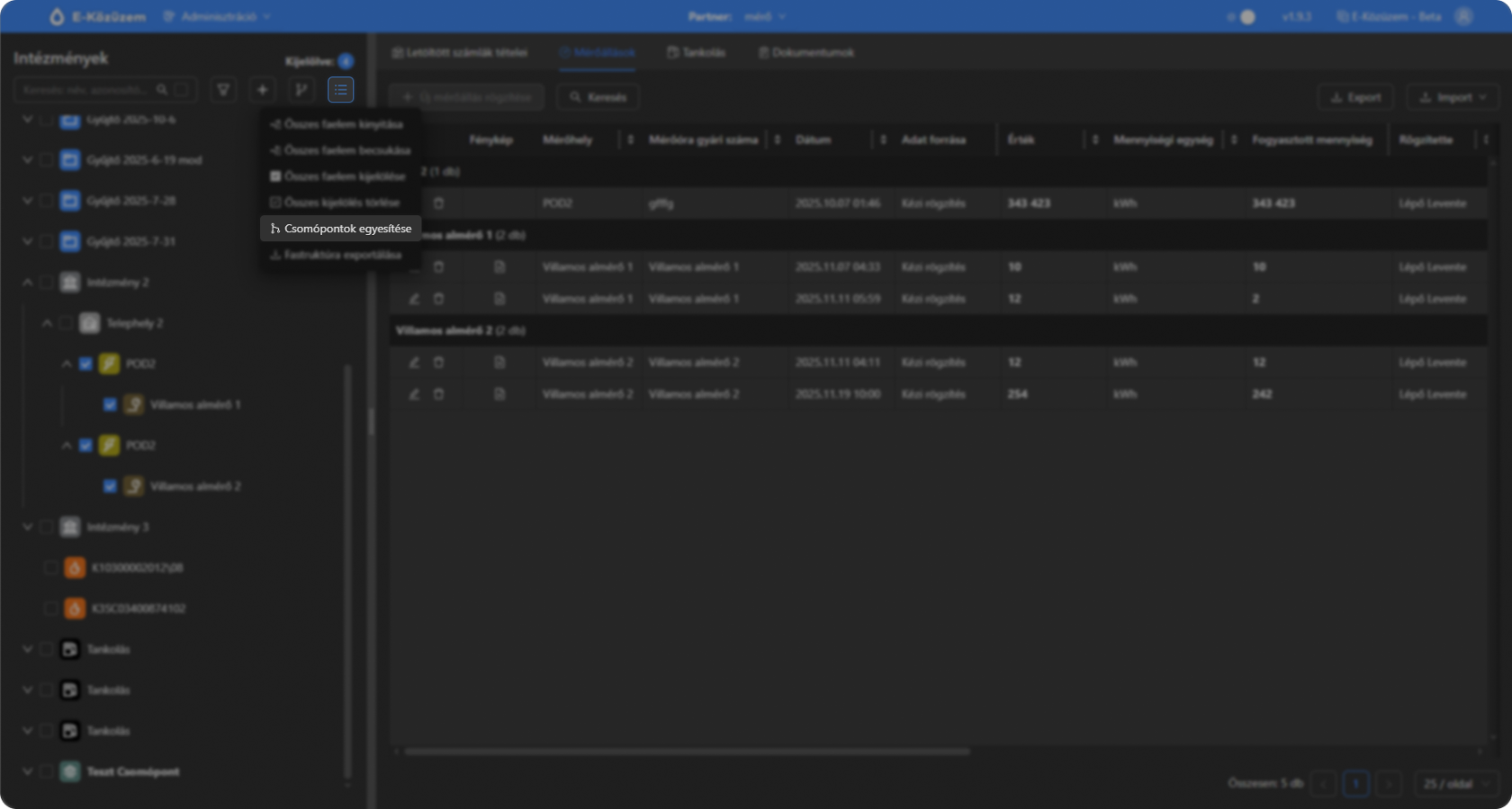This screenshot has width=1512, height=809.
Task: Click edit pencil on the 2025.11.19 row
Action: pyautogui.click(x=414, y=394)
